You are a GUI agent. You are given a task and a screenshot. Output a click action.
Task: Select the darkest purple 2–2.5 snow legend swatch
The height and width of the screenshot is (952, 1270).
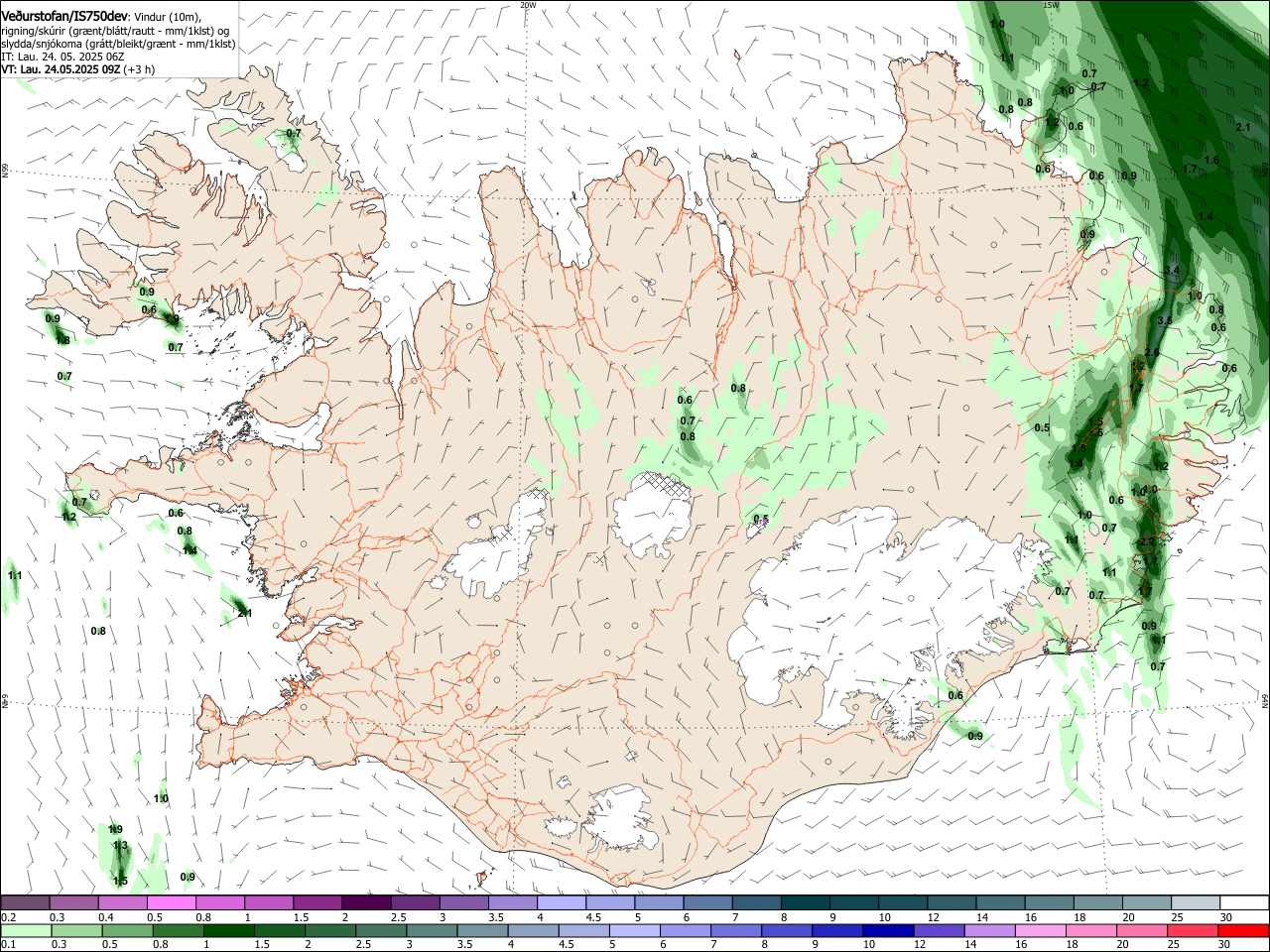365,903
